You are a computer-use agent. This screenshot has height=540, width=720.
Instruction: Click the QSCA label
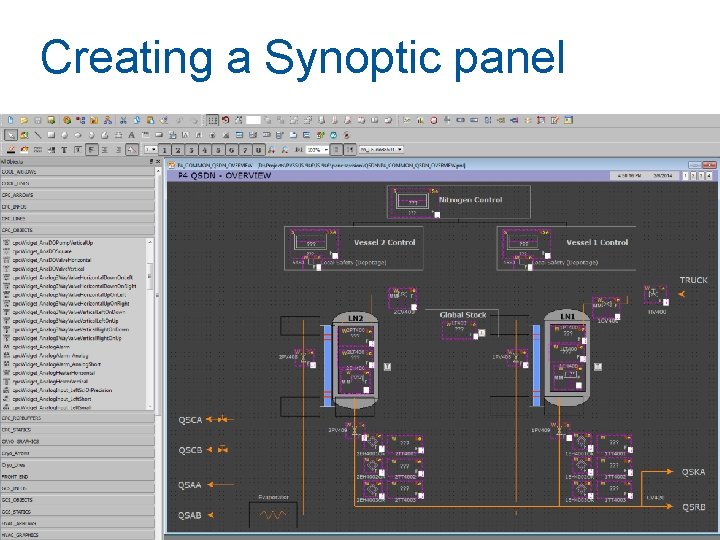pyautogui.click(x=190, y=420)
